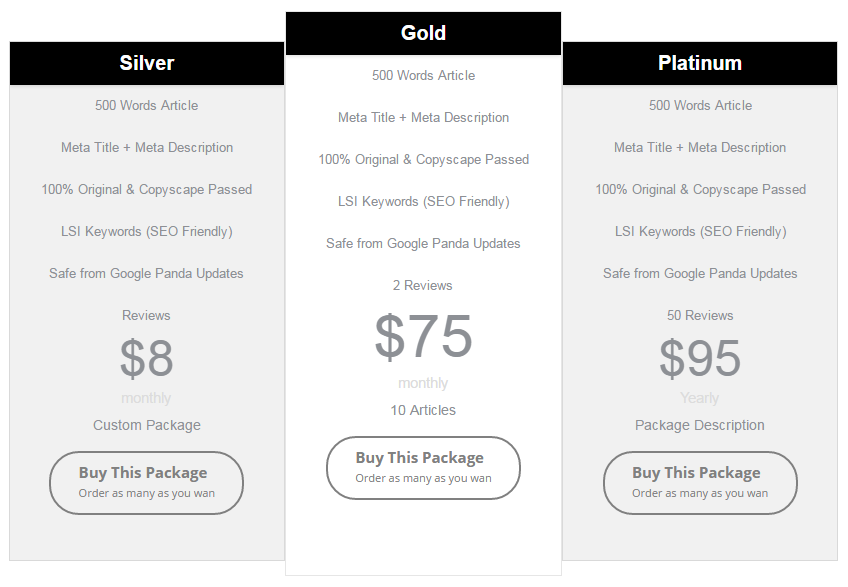
Task: Click the $95 Platinum price
Action: pyautogui.click(x=700, y=358)
